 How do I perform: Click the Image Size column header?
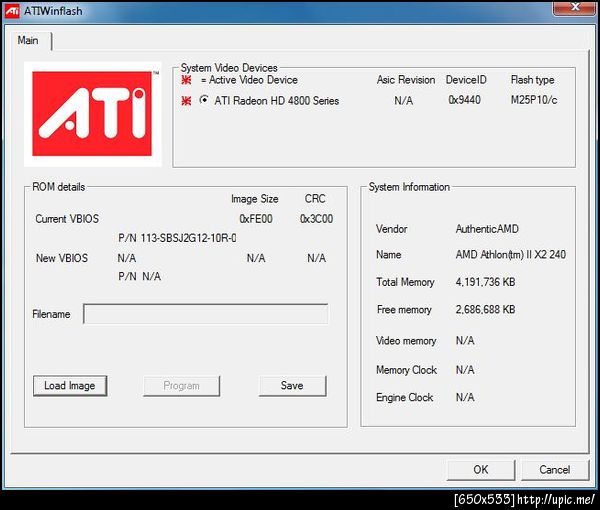(x=254, y=199)
